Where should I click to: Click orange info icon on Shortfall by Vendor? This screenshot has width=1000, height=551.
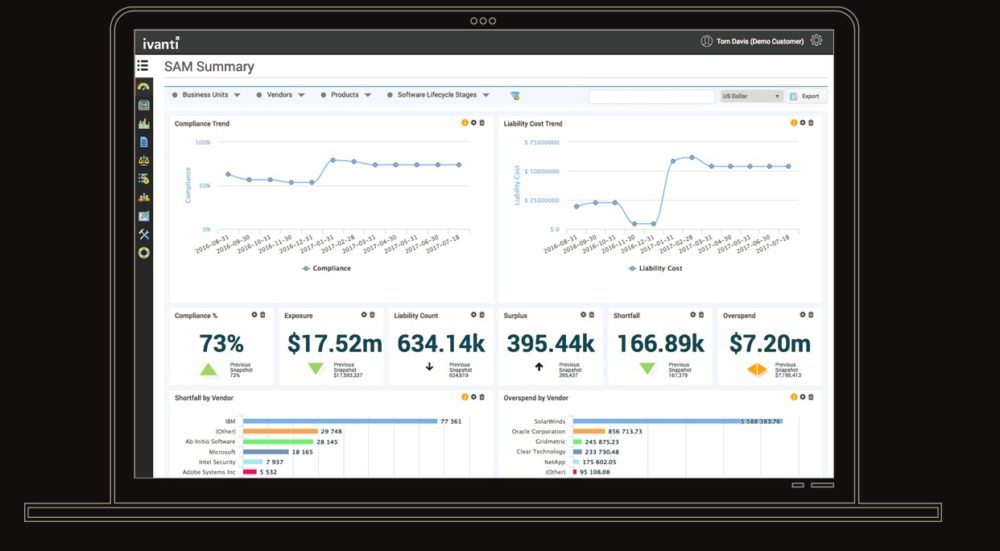pyautogui.click(x=464, y=397)
